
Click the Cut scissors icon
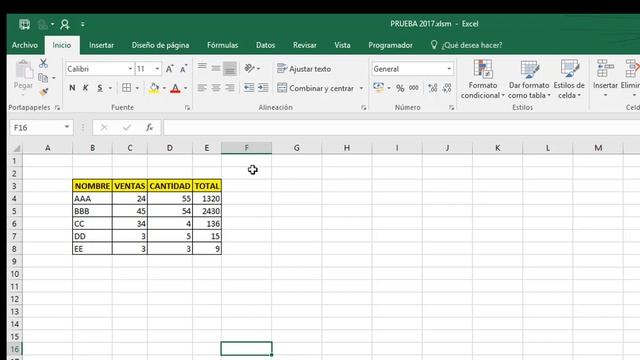(x=43, y=63)
